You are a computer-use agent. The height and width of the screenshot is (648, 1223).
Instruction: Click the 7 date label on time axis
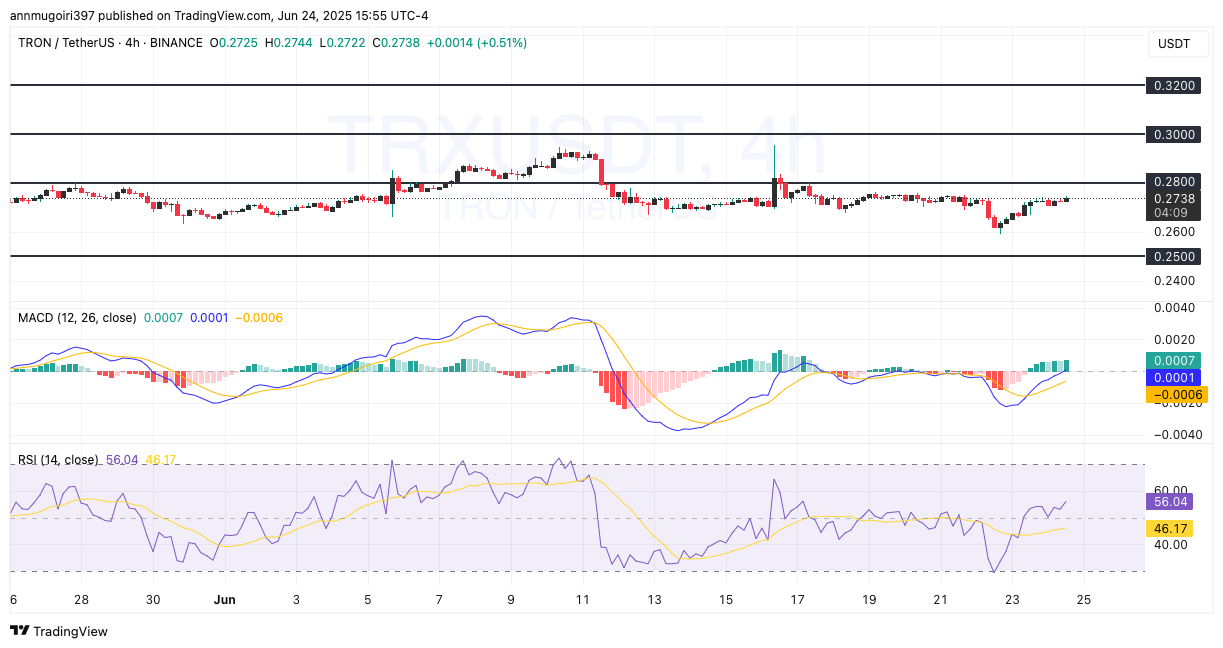tap(439, 599)
